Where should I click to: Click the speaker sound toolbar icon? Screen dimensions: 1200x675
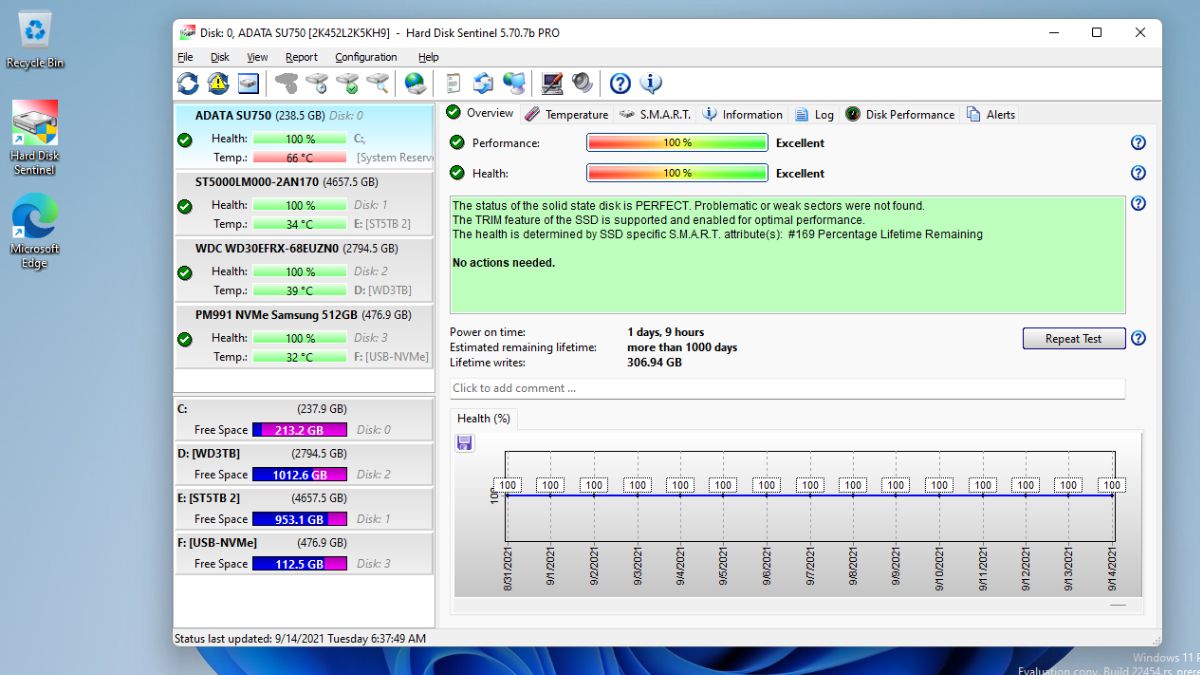click(582, 83)
